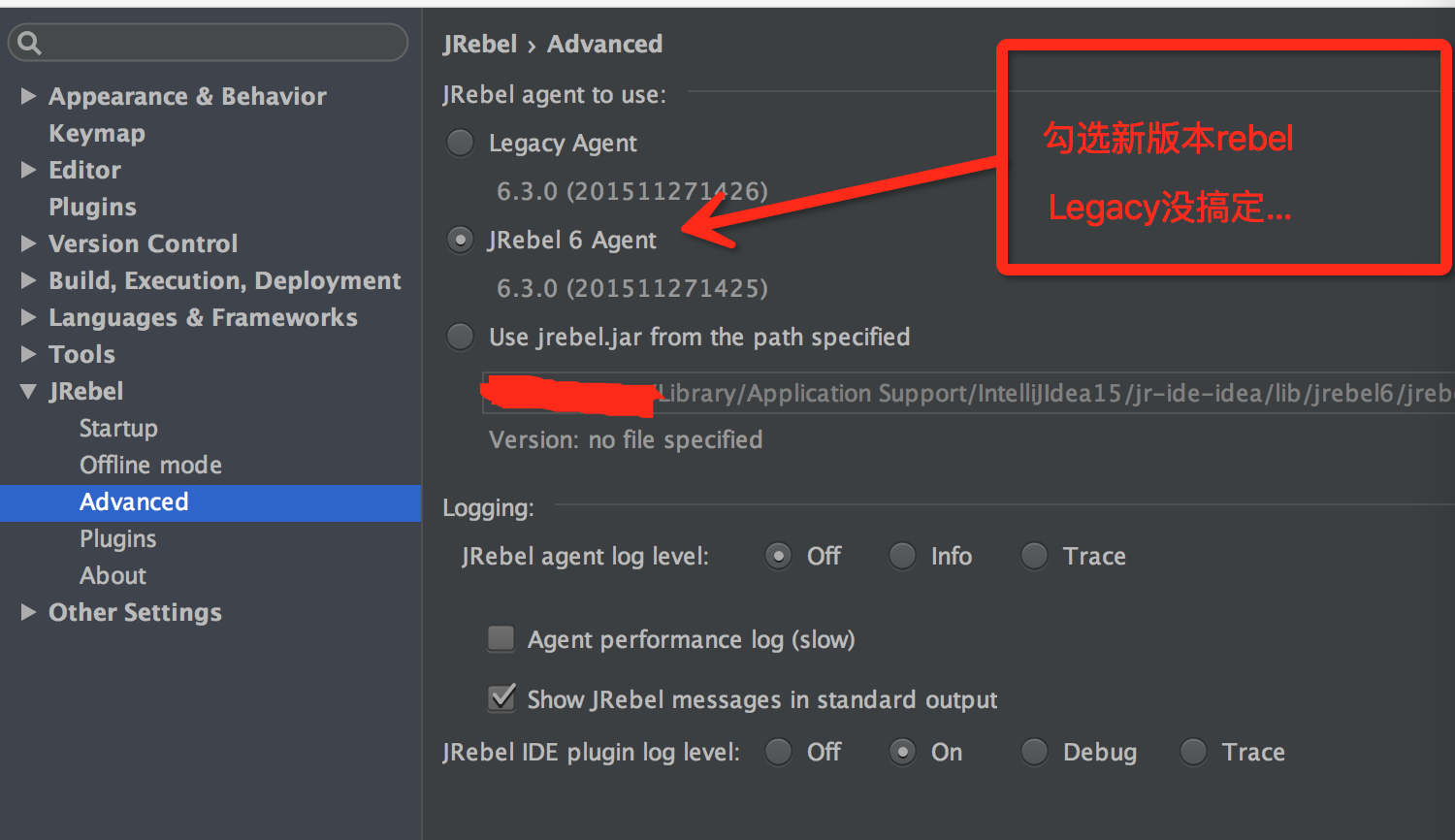Click the jrebel.jar path field
This screenshot has height=840, width=1455.
(968, 393)
